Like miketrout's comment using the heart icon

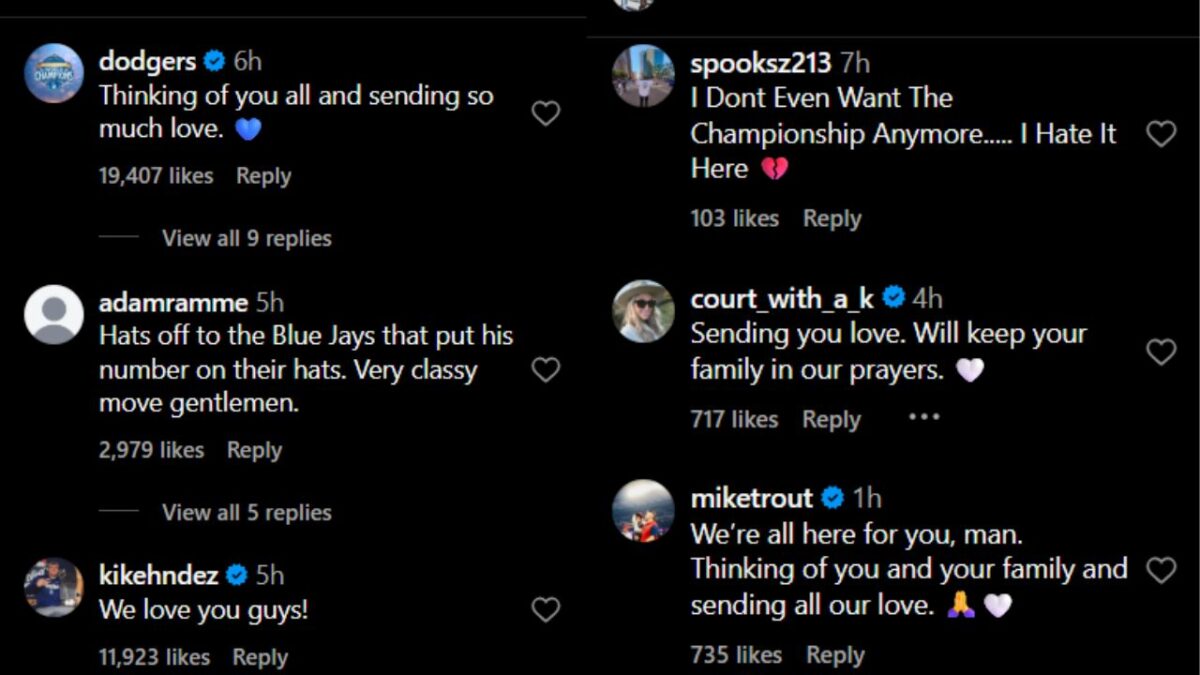click(x=1161, y=569)
